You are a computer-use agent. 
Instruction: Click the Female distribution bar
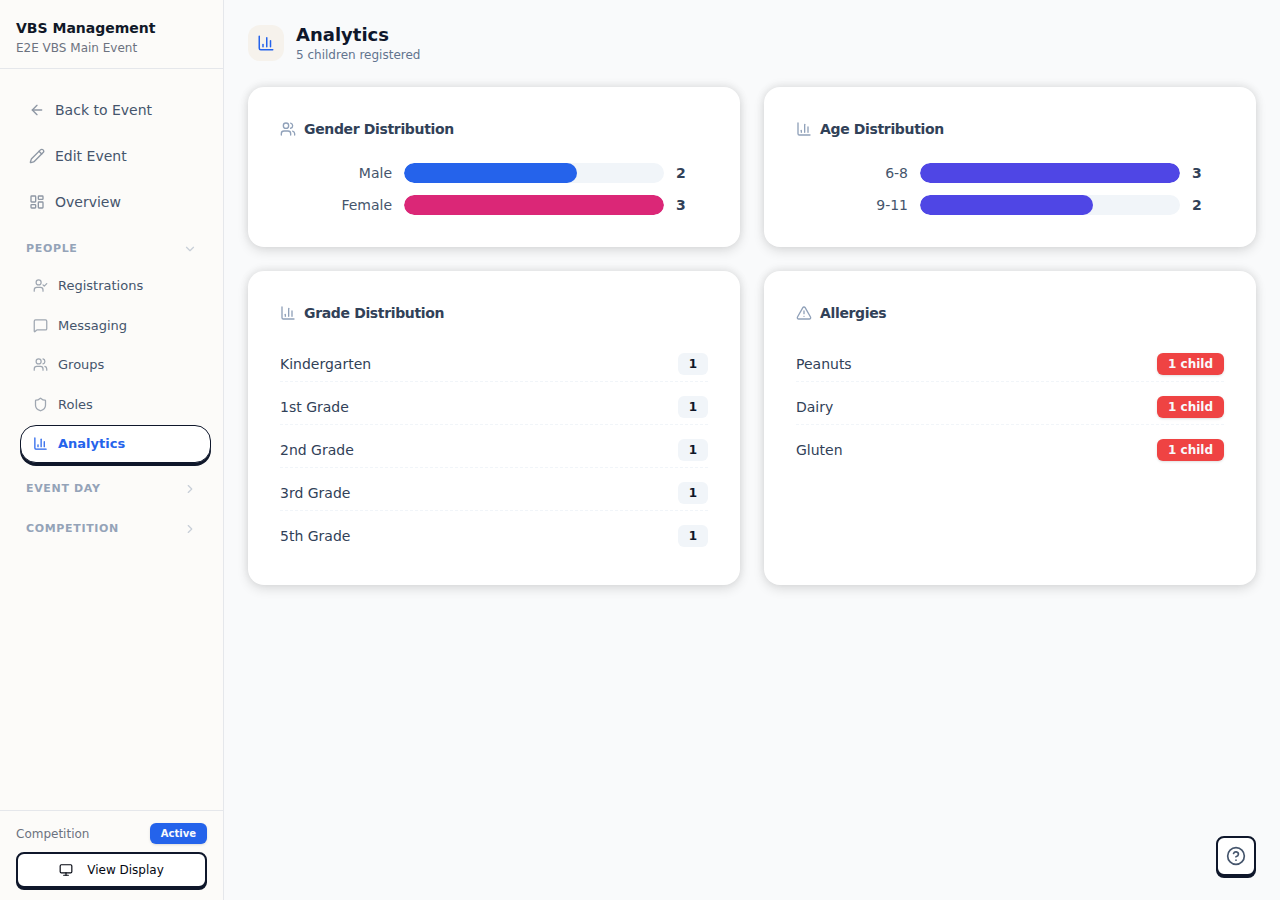point(533,205)
